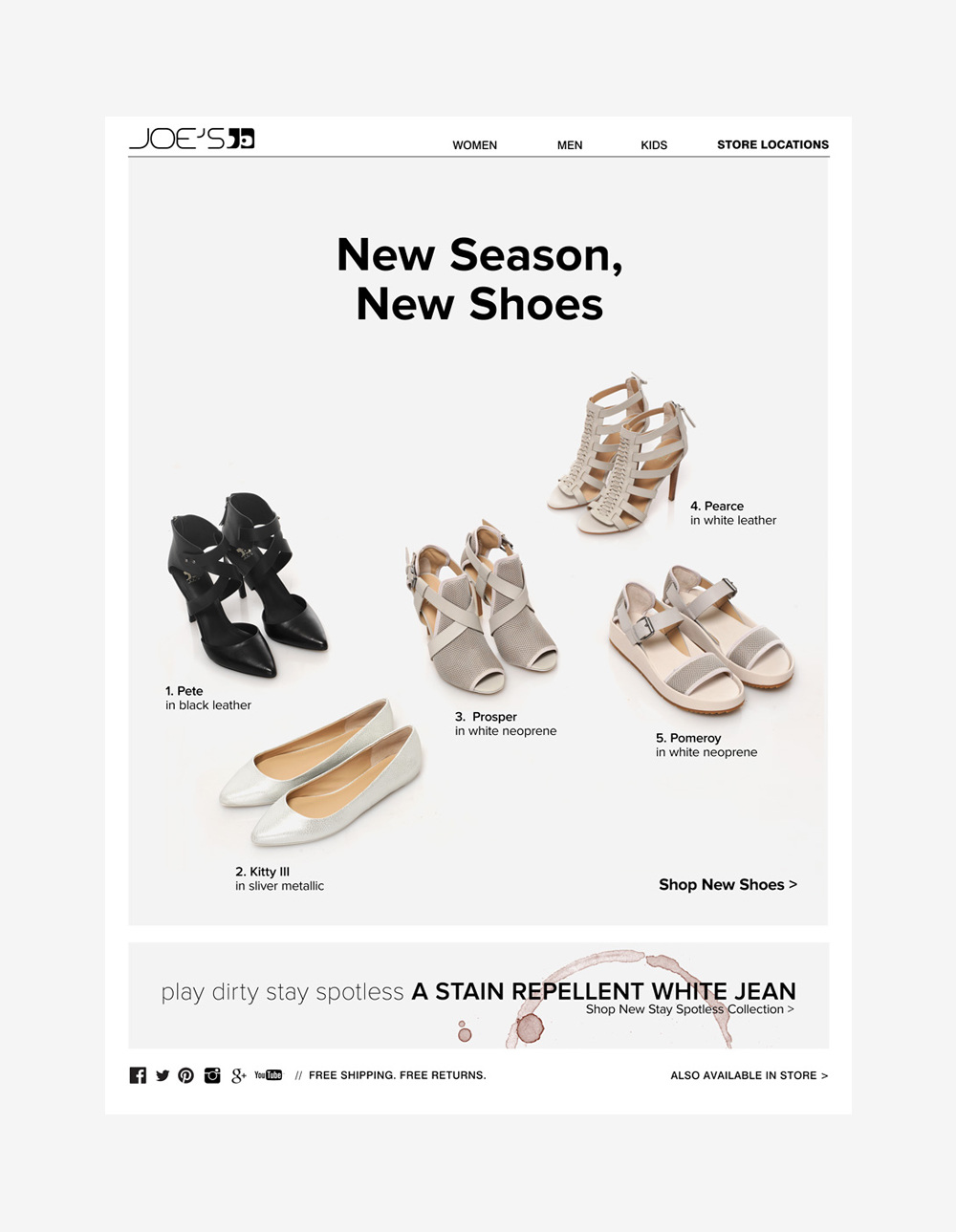Click the stain repellent white jean banner
Viewport: 956px width, 1232px height.
pos(478,995)
